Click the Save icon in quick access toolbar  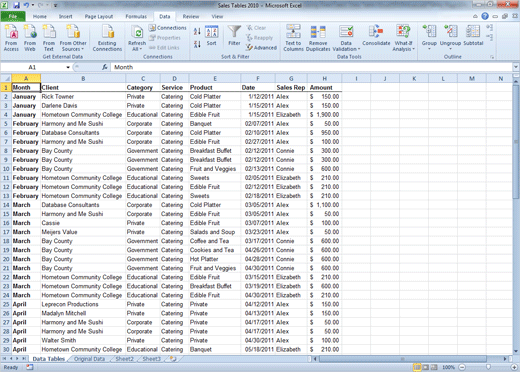tap(16, 5)
